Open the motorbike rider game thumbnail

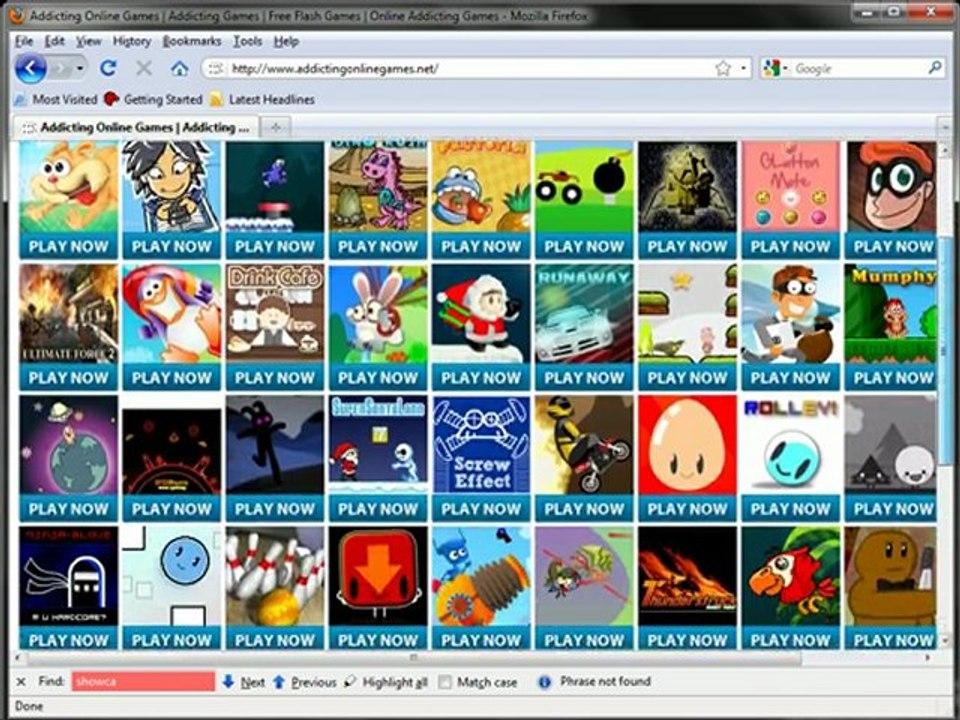(584, 444)
